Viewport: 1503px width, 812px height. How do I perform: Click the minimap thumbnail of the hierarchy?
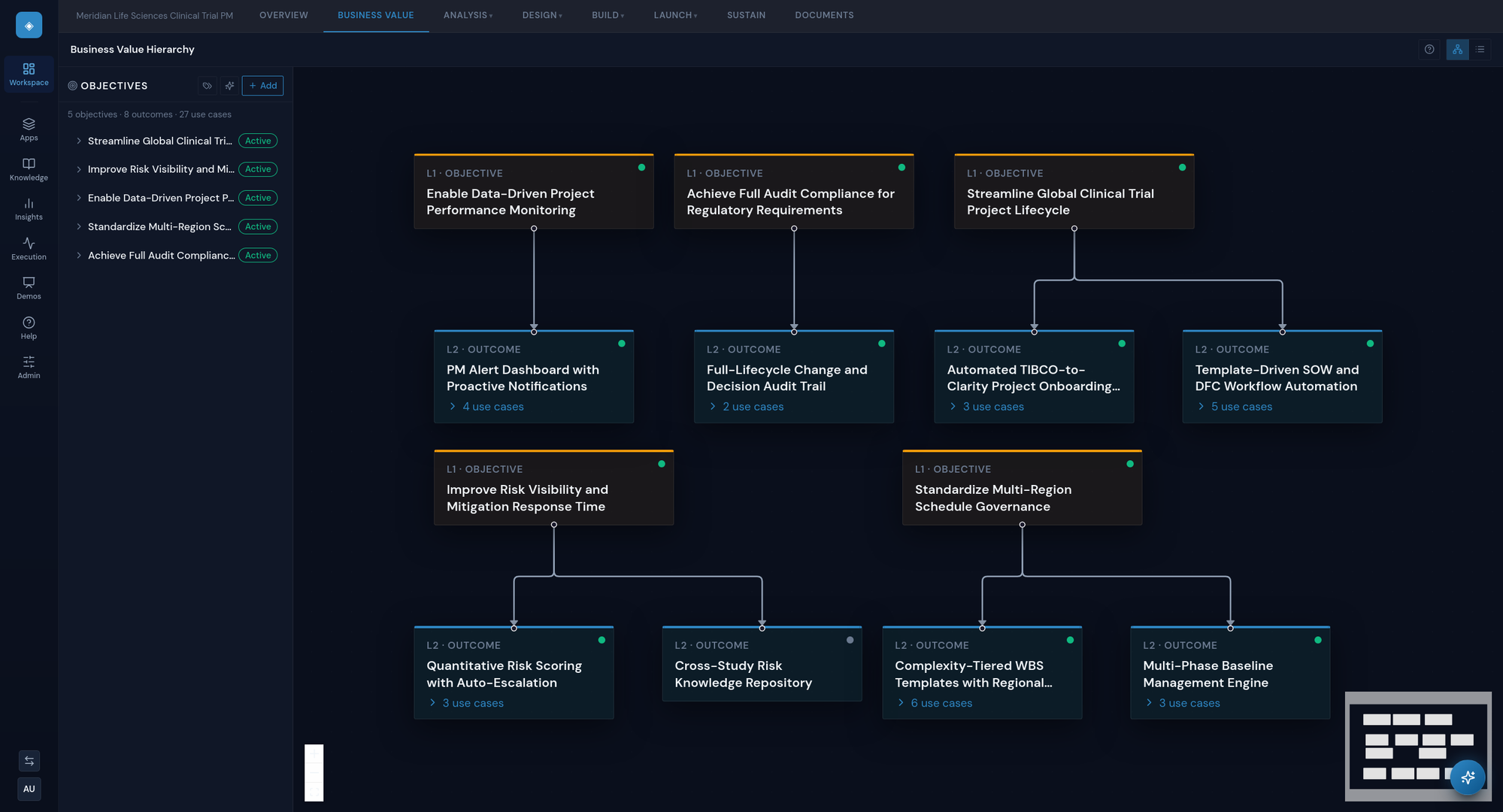click(1417, 746)
